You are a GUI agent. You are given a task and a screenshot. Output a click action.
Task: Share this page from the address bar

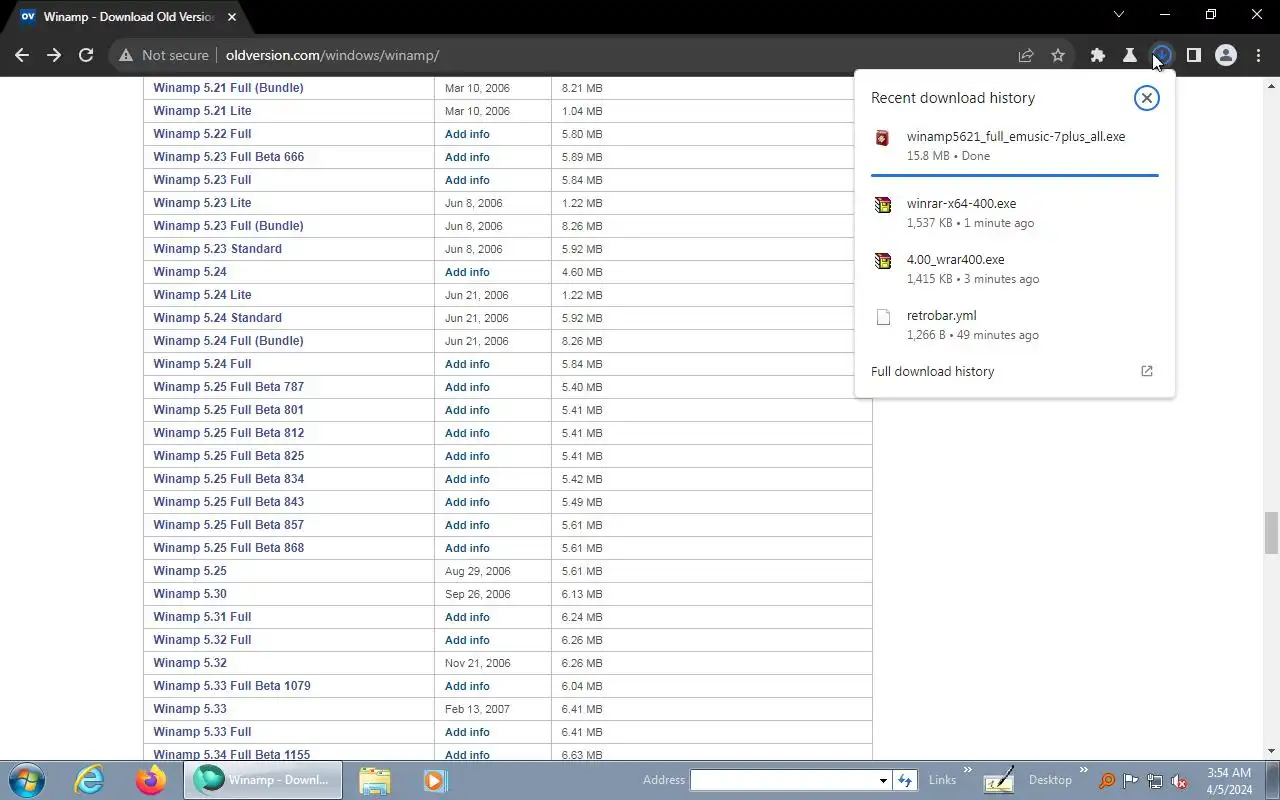coord(1026,56)
